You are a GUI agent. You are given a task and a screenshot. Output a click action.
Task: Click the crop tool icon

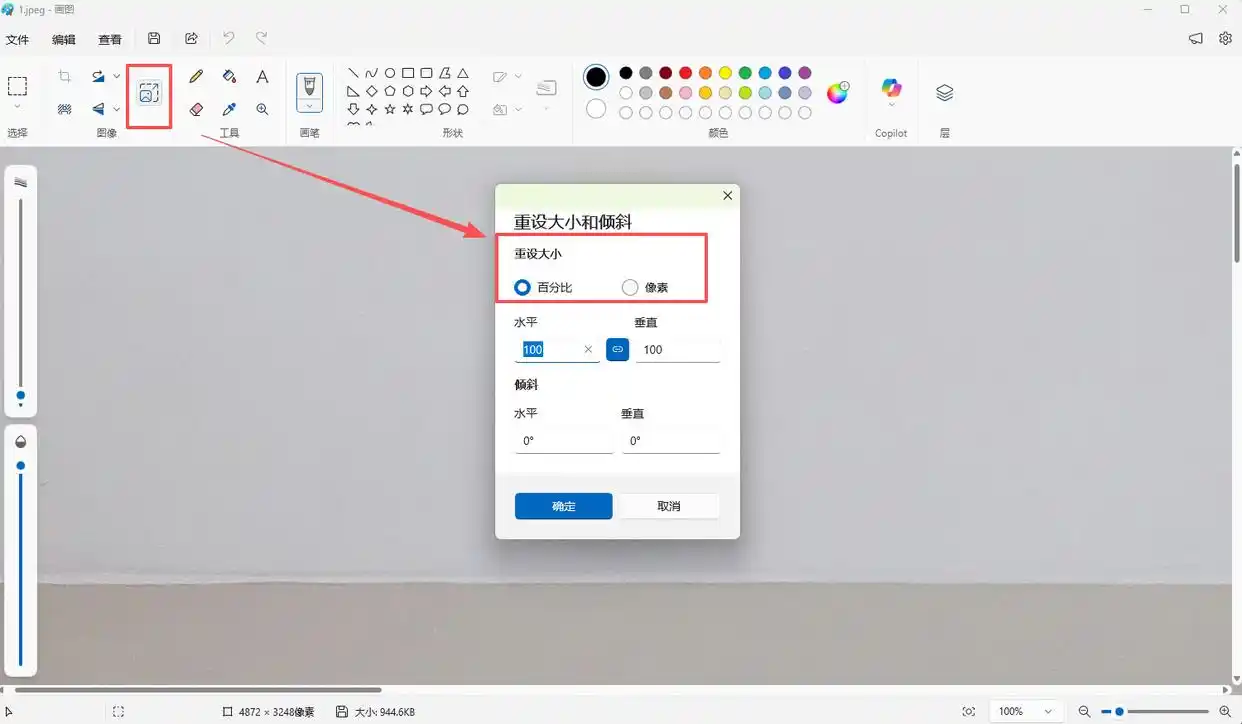(65, 76)
